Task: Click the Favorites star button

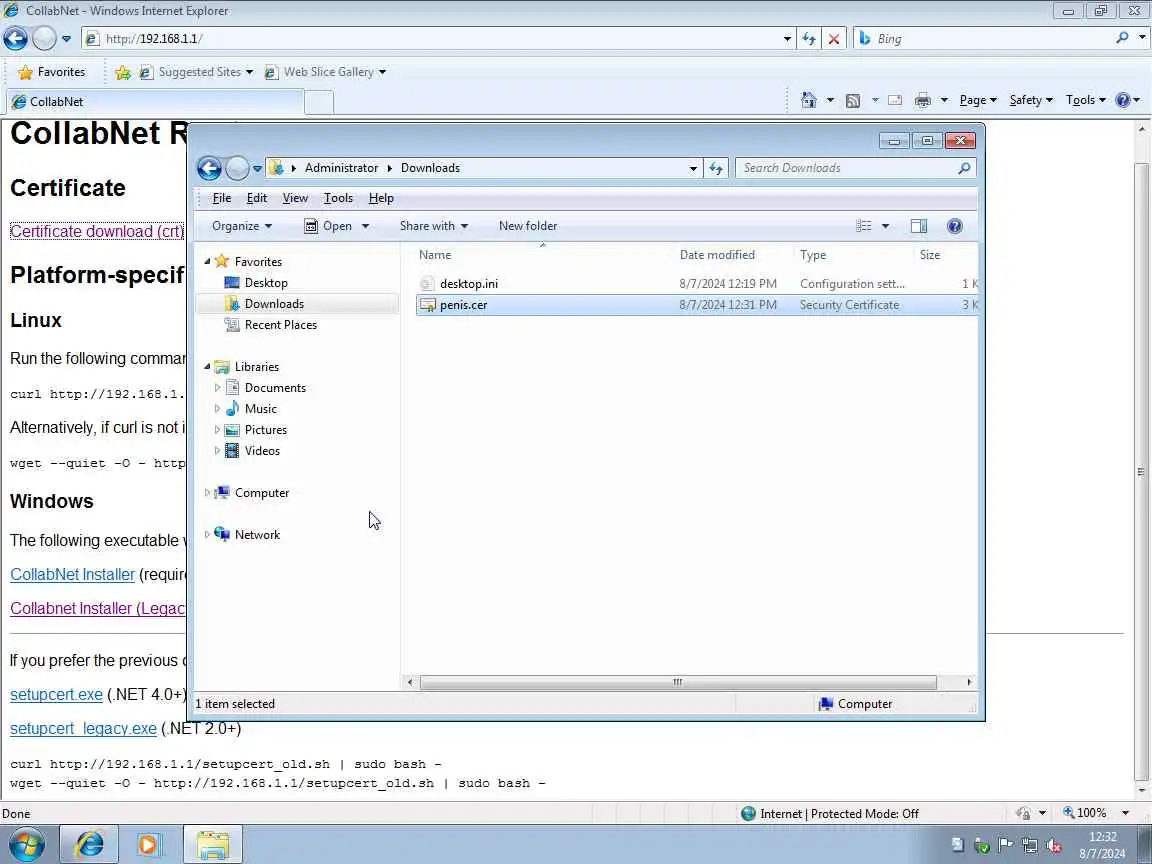Action: pos(51,72)
